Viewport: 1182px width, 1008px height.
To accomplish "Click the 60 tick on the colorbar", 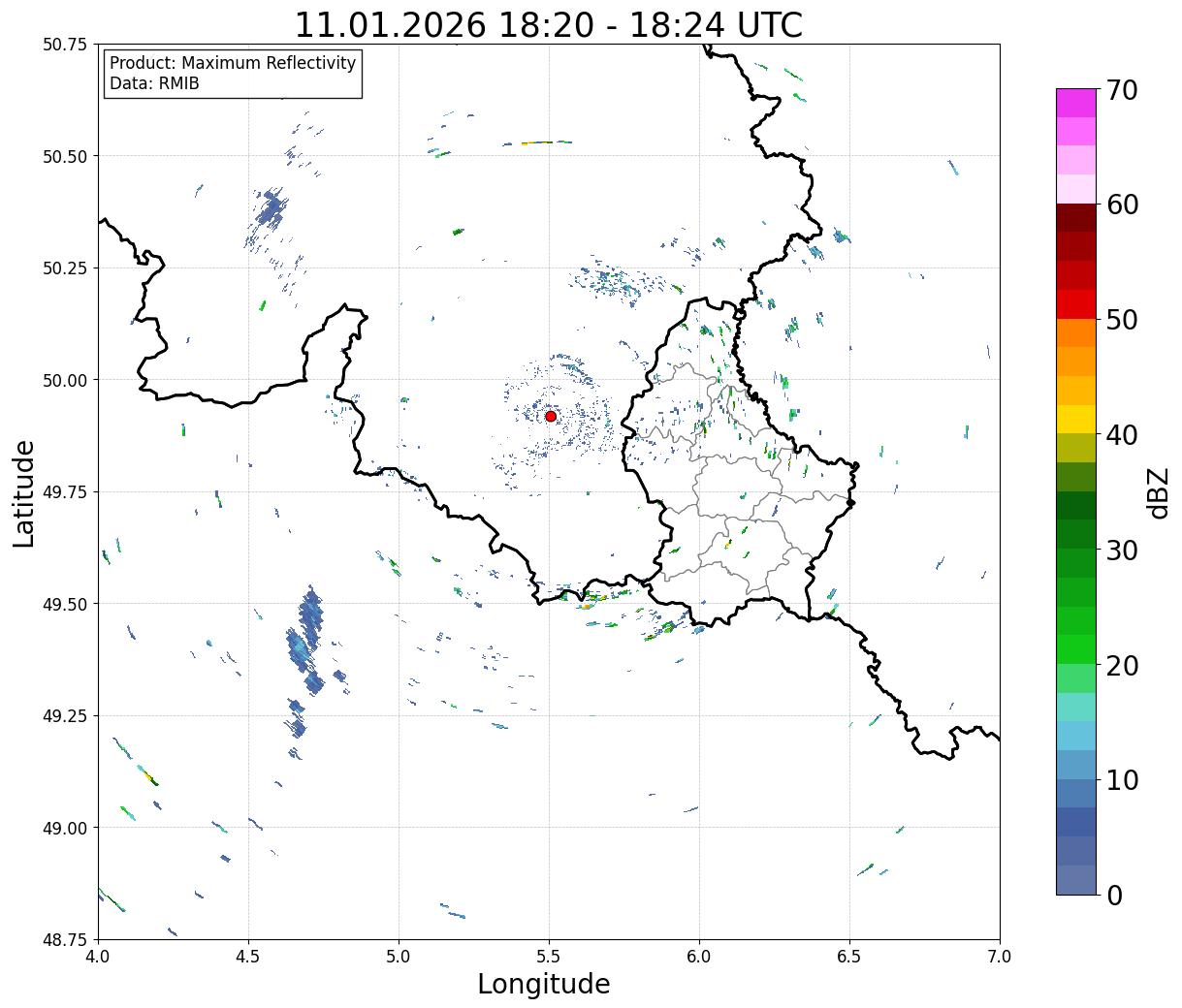I will pos(1122,205).
